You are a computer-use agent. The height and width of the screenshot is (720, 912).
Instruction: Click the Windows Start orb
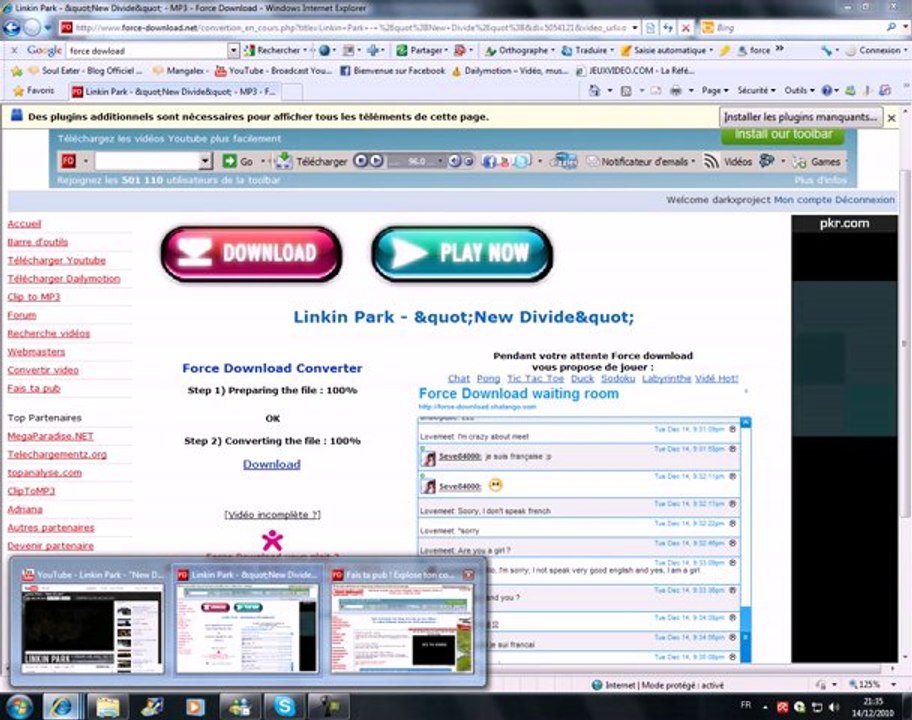tap(19, 707)
